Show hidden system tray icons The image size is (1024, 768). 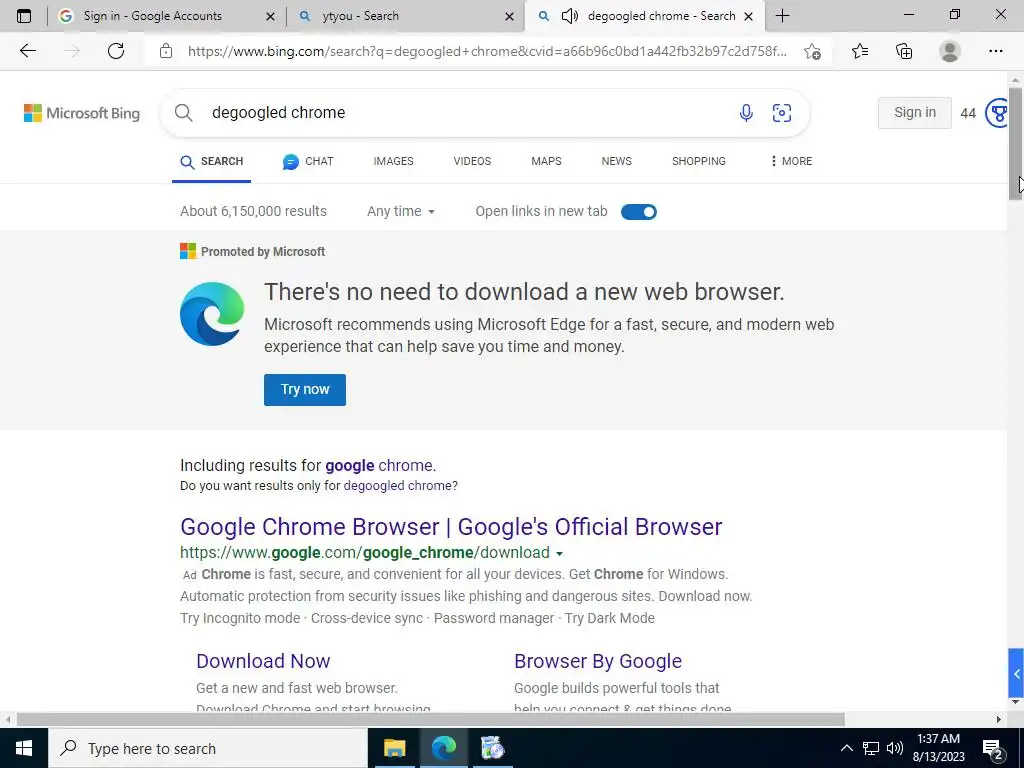846,748
